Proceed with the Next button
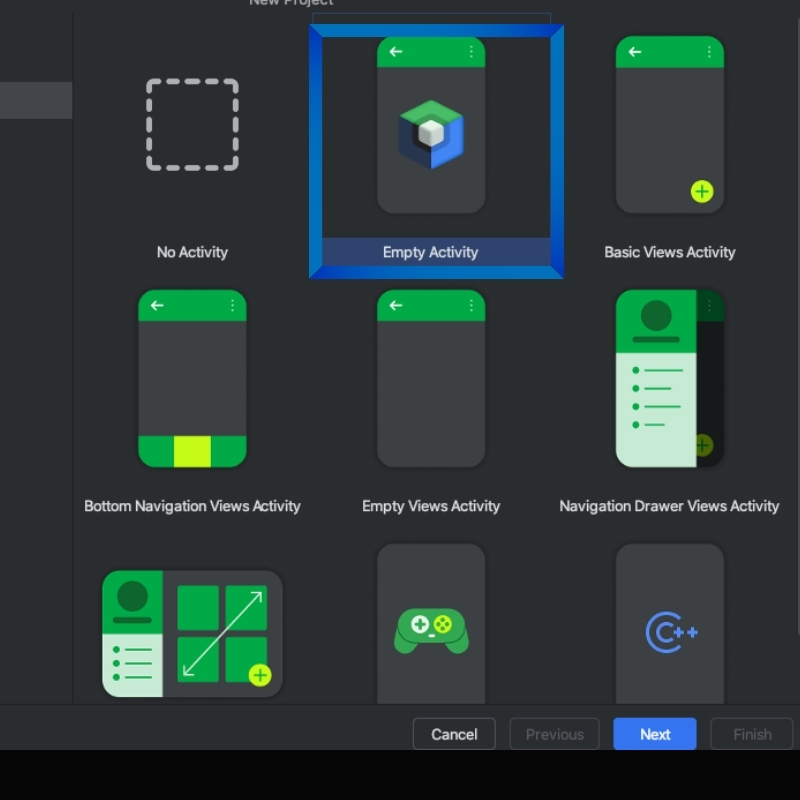800x800 pixels. click(655, 734)
